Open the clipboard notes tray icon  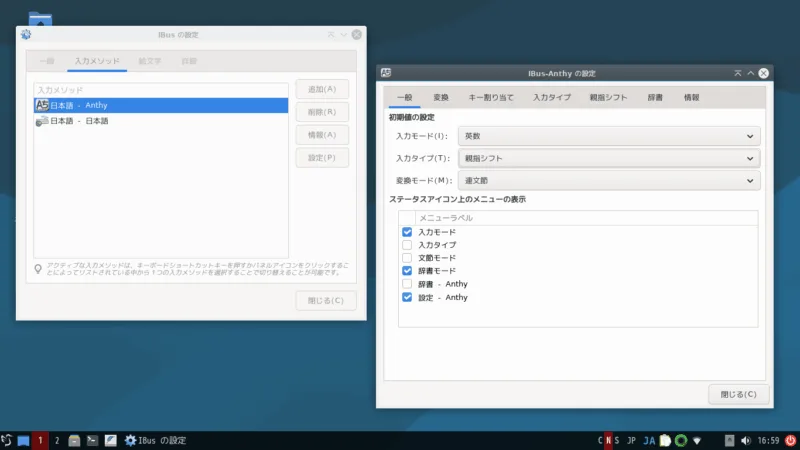pos(665,440)
